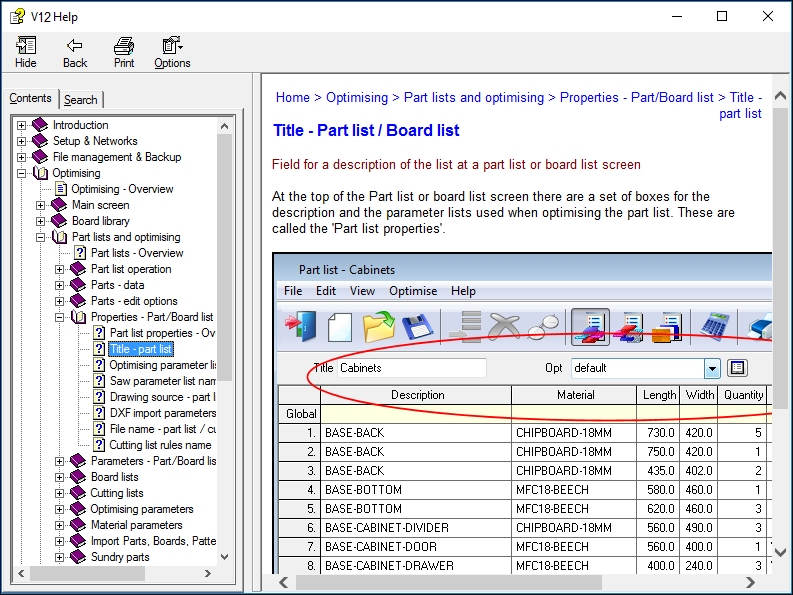The image size is (793, 595).
Task: Click the spectacles view icon
Action: coord(543,327)
